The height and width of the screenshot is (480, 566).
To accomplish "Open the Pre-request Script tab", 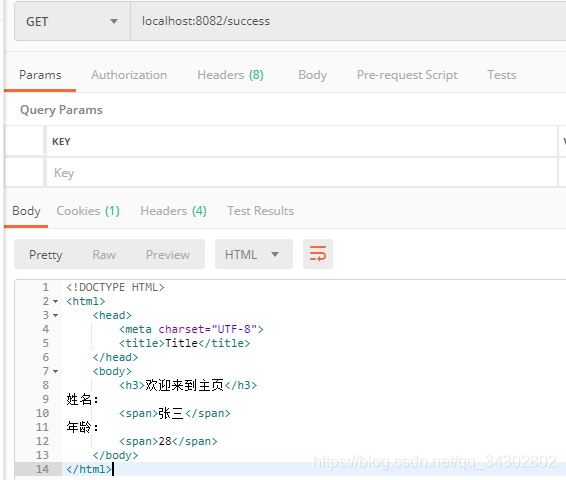I will click(x=407, y=75).
